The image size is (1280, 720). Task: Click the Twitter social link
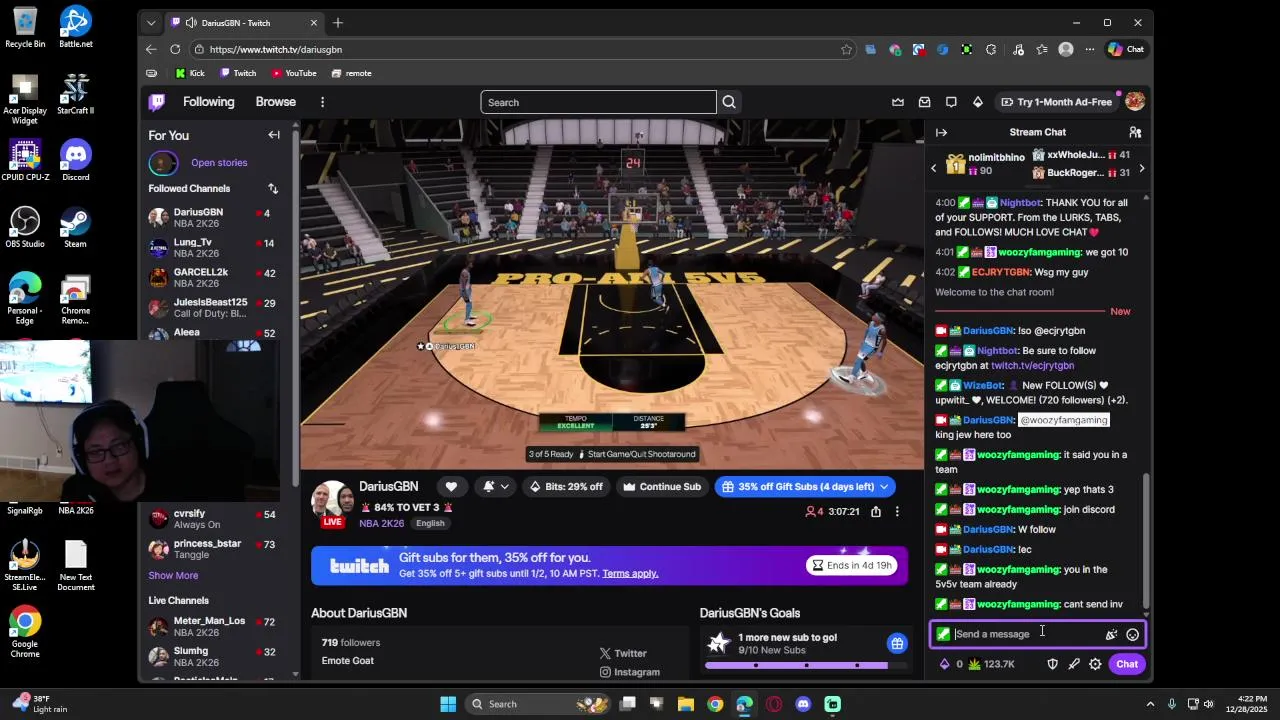coord(623,653)
